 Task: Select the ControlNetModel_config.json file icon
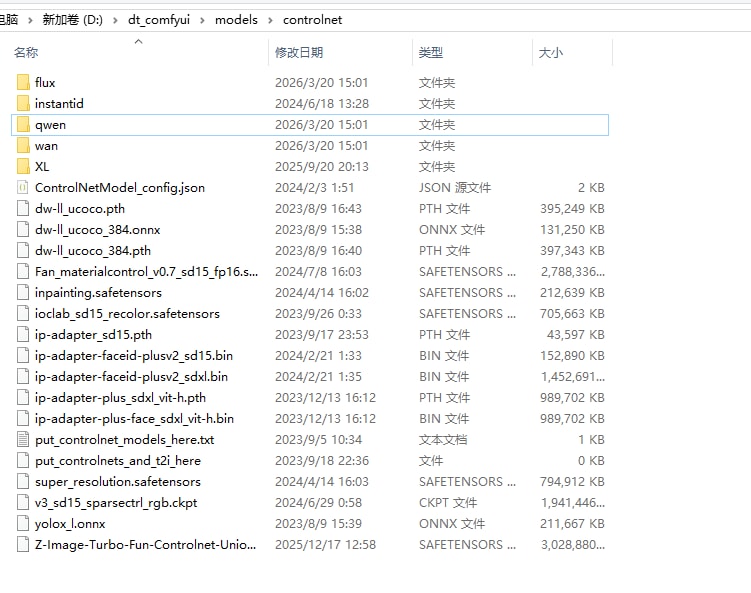coord(24,188)
